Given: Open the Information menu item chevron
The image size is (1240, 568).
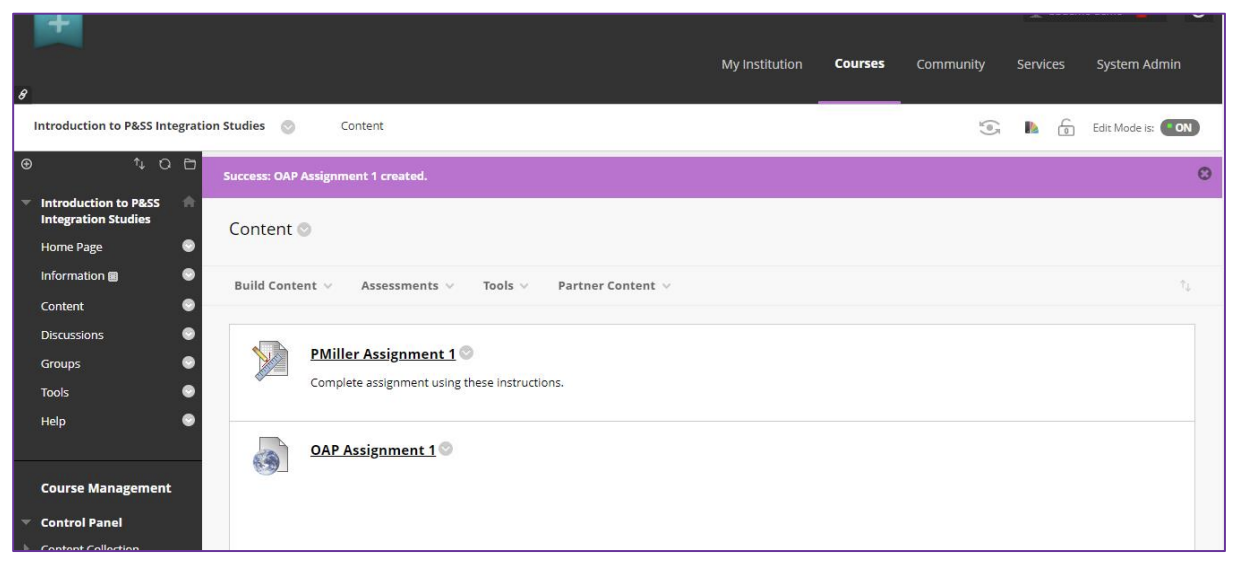Looking at the screenshot, I should pos(189,276).
